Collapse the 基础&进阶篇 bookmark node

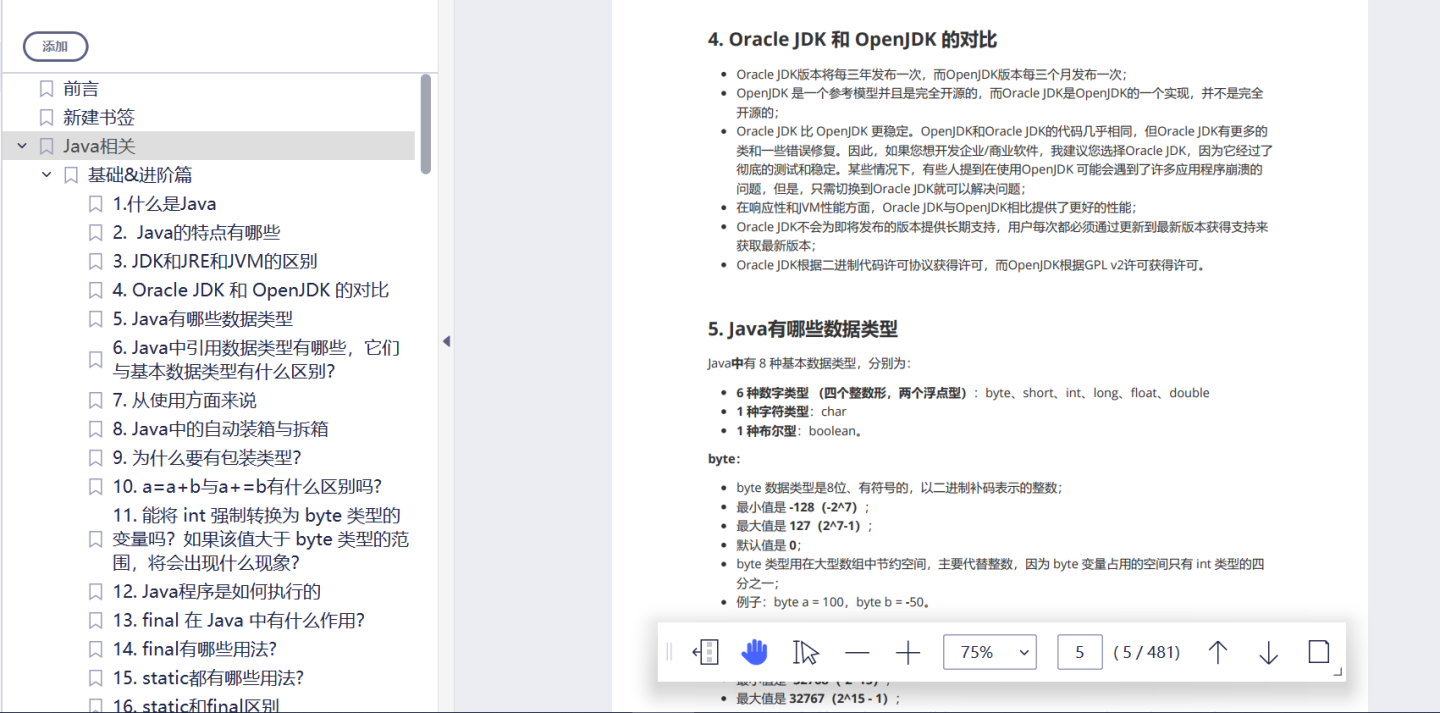click(x=46, y=174)
